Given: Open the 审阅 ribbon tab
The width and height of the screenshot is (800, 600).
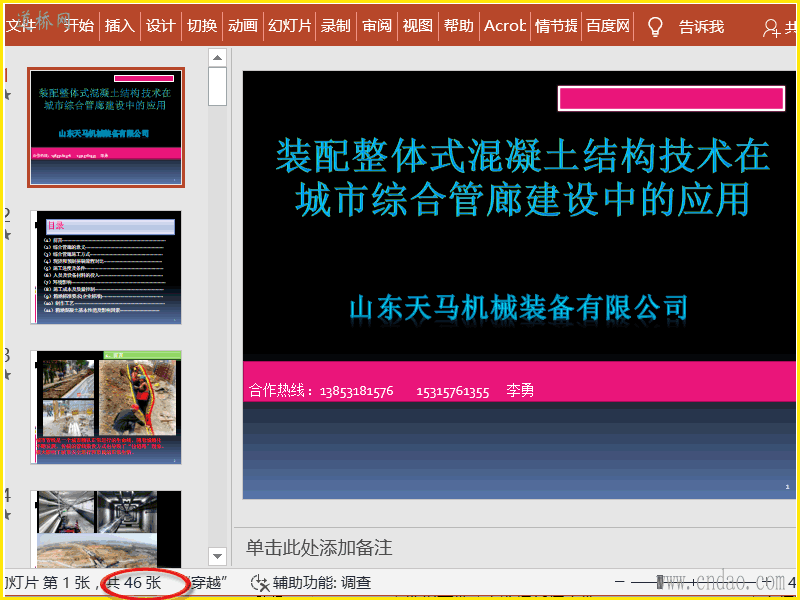Looking at the screenshot, I should tap(377, 26).
